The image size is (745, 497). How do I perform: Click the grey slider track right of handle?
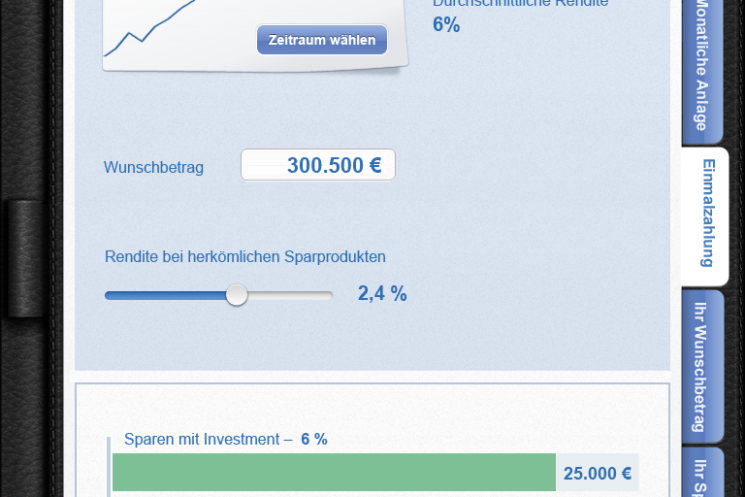point(290,296)
